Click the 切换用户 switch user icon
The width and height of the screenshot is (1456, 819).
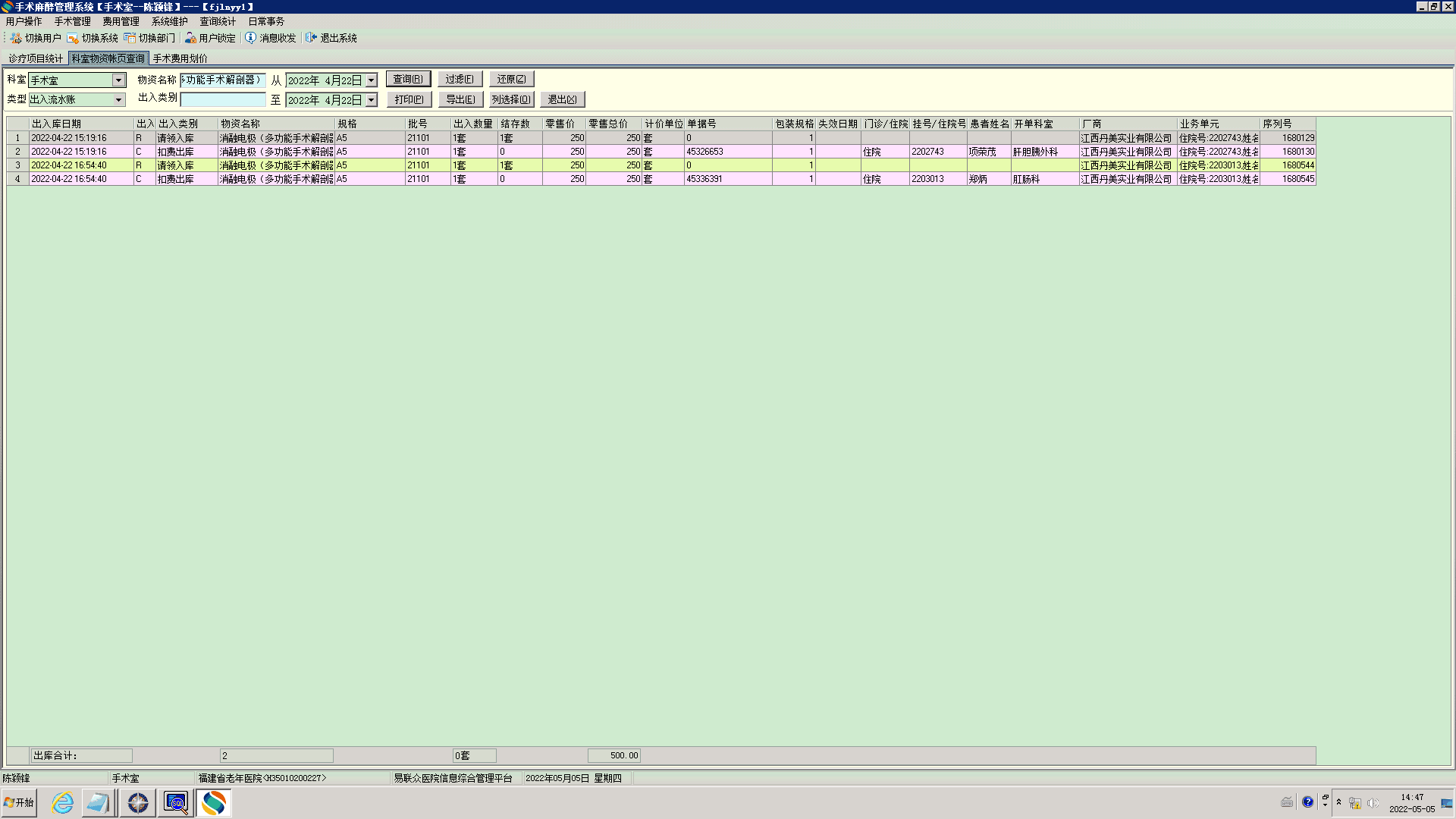[x=16, y=38]
